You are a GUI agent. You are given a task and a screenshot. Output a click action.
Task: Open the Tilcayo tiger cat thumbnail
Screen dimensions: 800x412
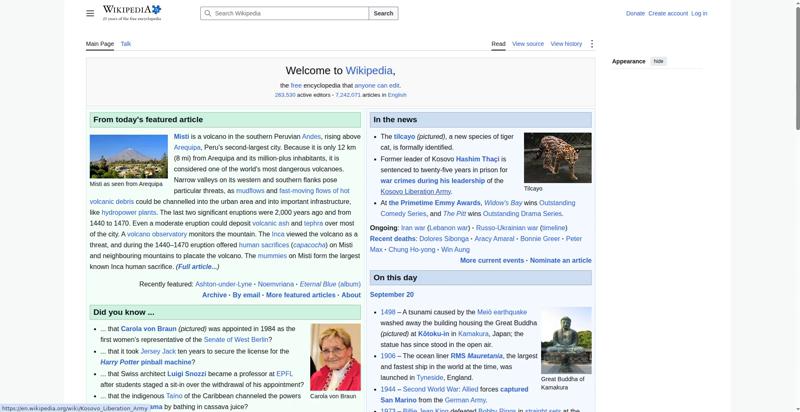558,158
